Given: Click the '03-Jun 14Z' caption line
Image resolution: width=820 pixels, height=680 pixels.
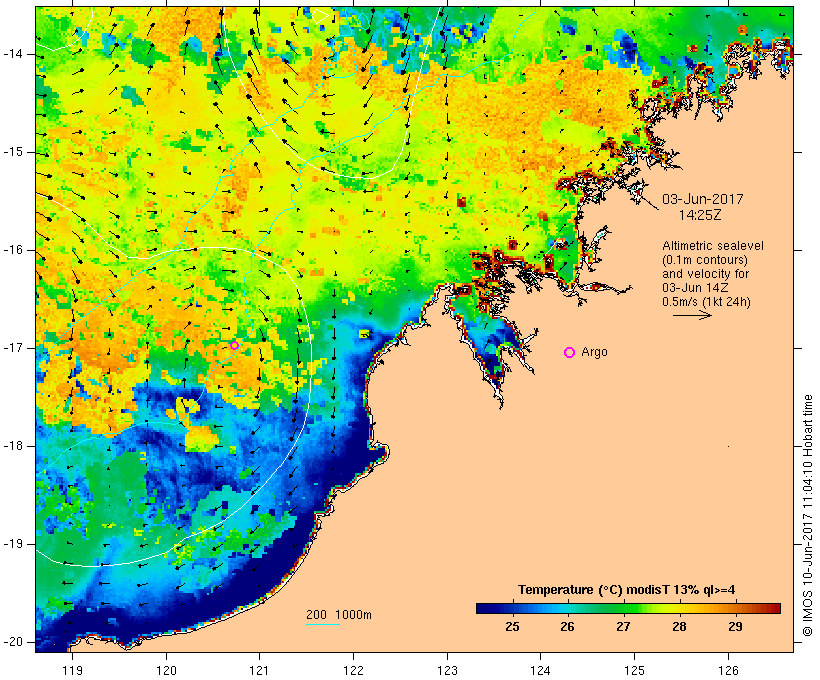Looking at the screenshot, I should [x=696, y=288].
